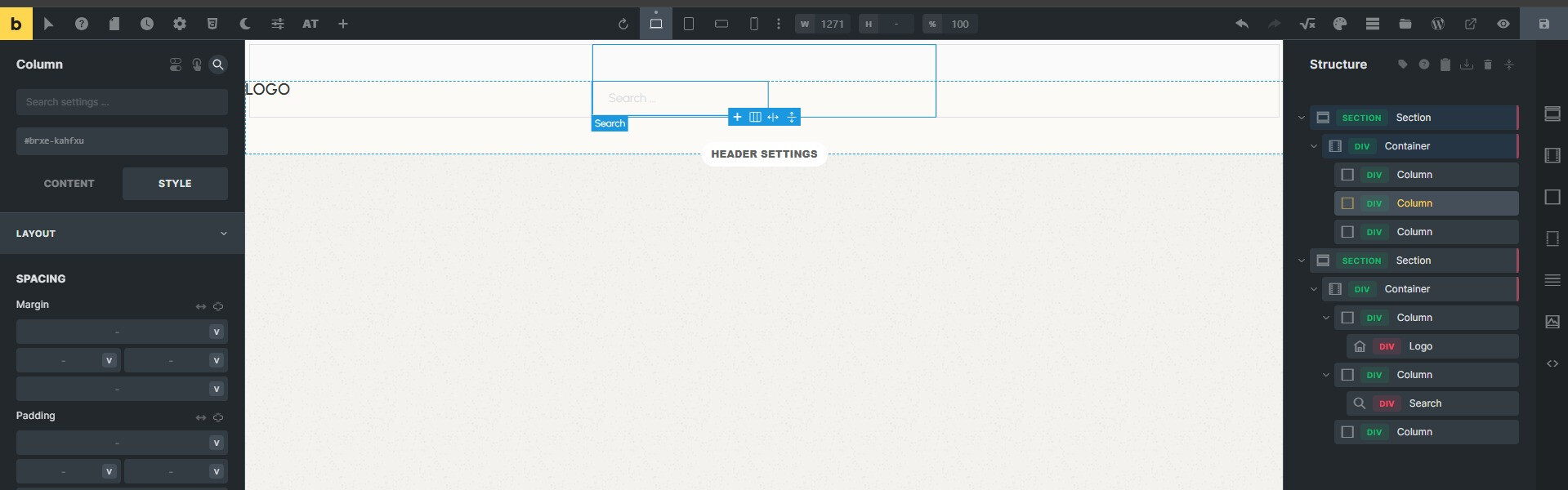This screenshot has width=1568, height=490.
Task: Click the search input on canvas
Action: [x=680, y=98]
